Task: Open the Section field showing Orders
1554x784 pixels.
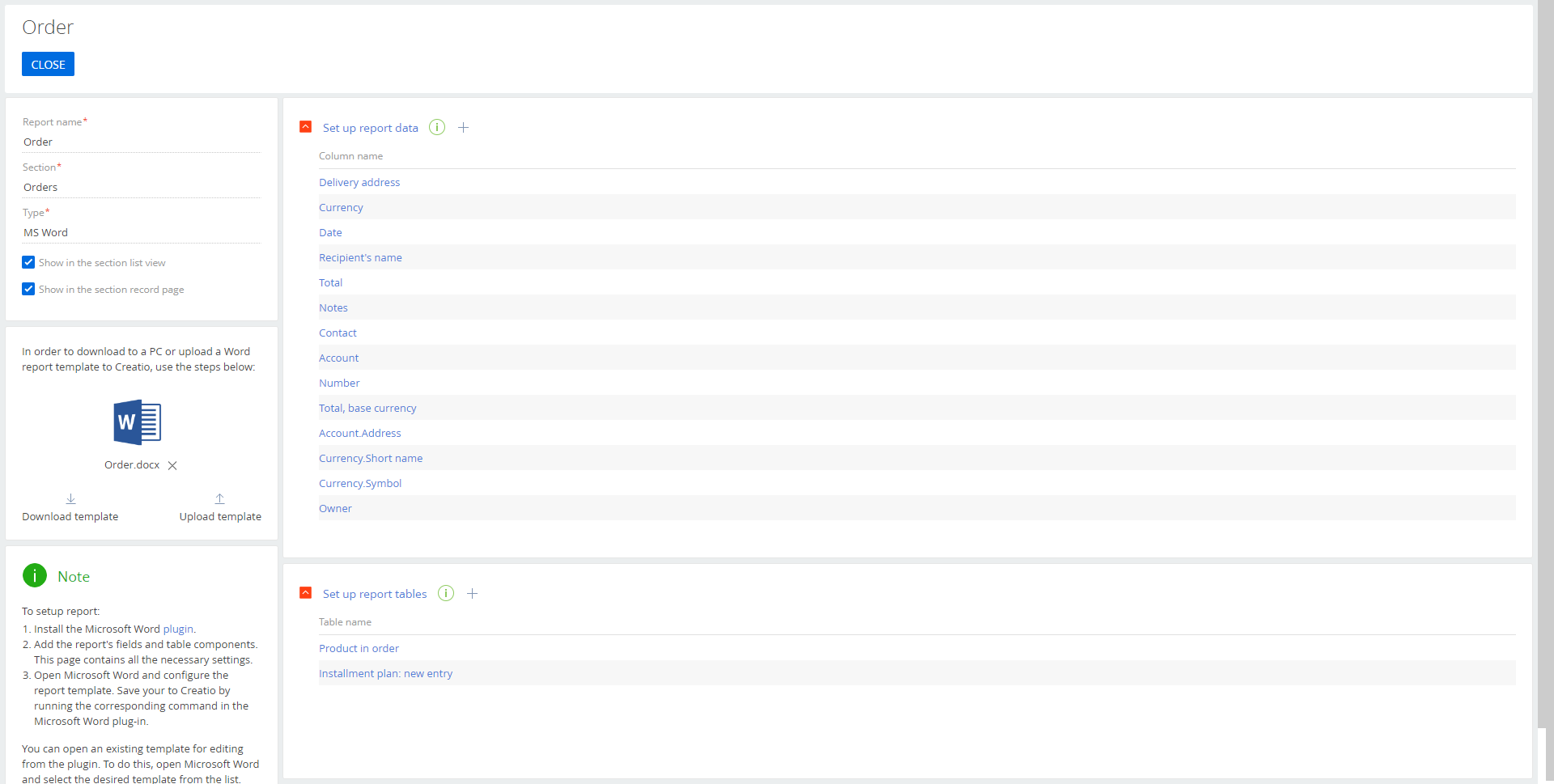Action: [x=141, y=188]
